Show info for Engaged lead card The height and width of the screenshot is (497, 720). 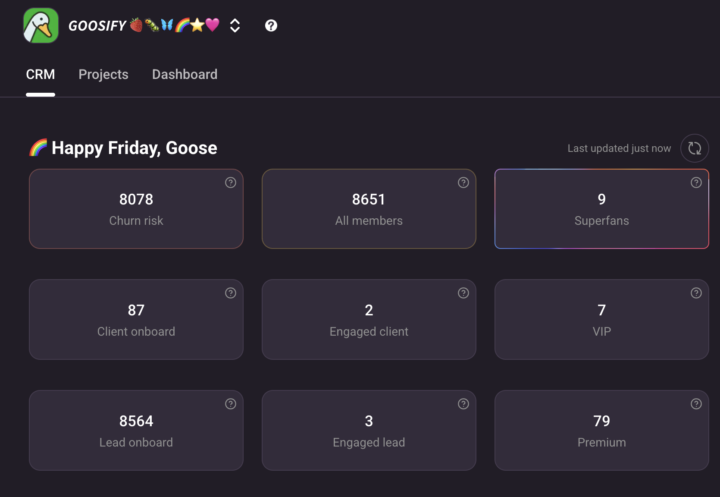click(463, 404)
